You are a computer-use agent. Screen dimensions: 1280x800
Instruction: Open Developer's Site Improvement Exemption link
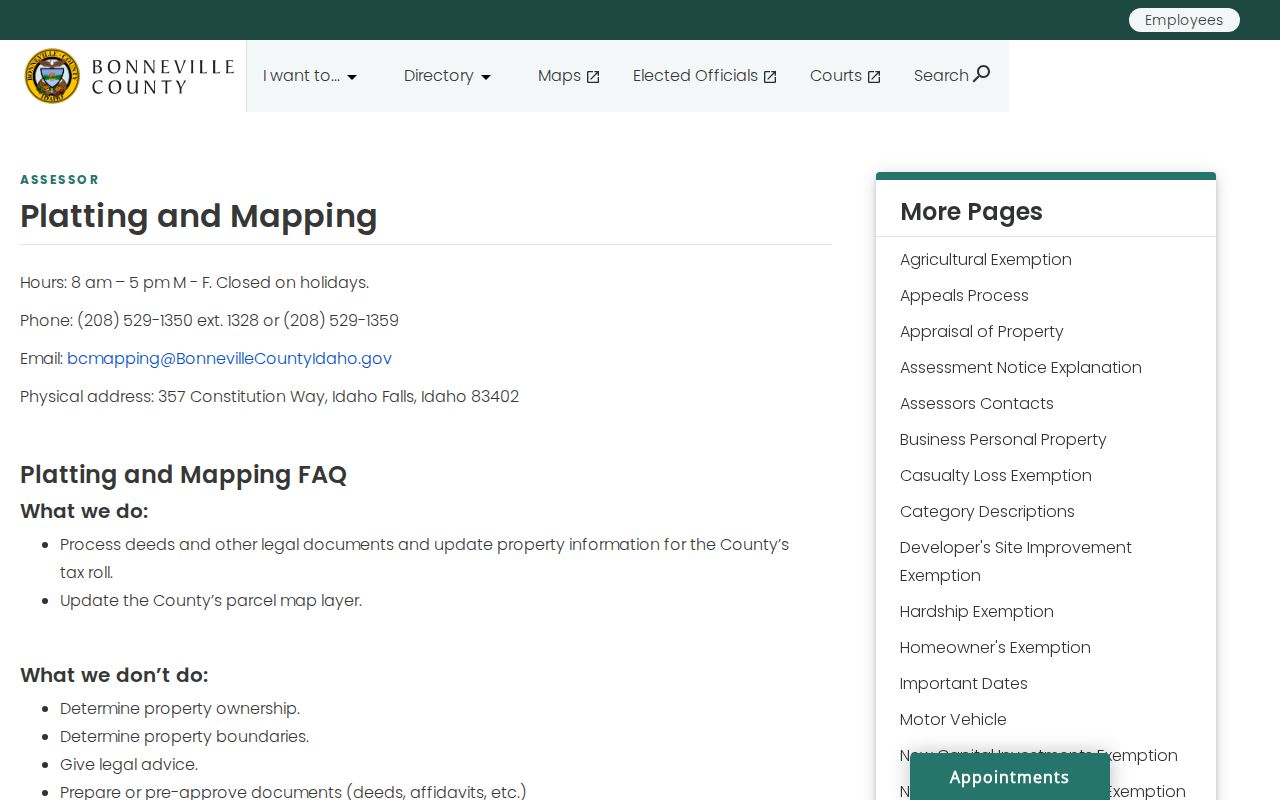pos(1015,561)
